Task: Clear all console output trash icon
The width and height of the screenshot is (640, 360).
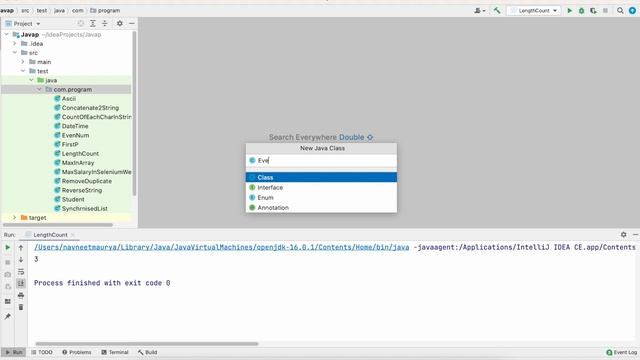Action: click(21, 307)
